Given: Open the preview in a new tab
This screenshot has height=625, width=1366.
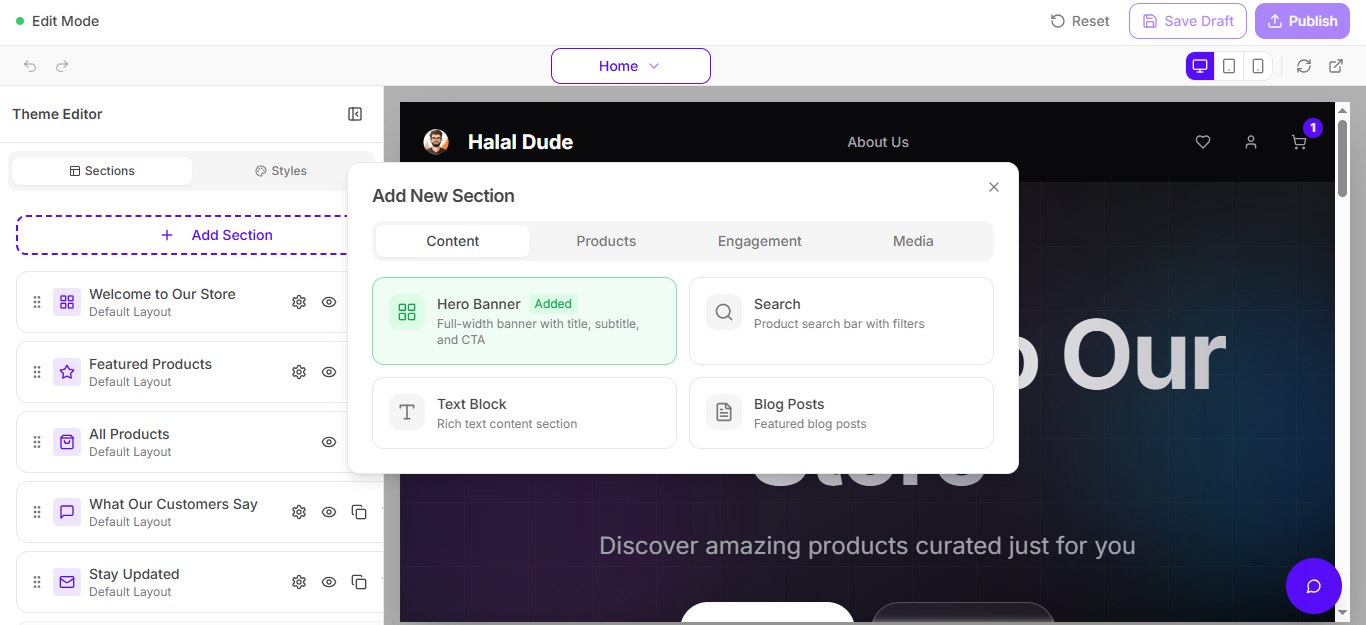Looking at the screenshot, I should 1335,65.
